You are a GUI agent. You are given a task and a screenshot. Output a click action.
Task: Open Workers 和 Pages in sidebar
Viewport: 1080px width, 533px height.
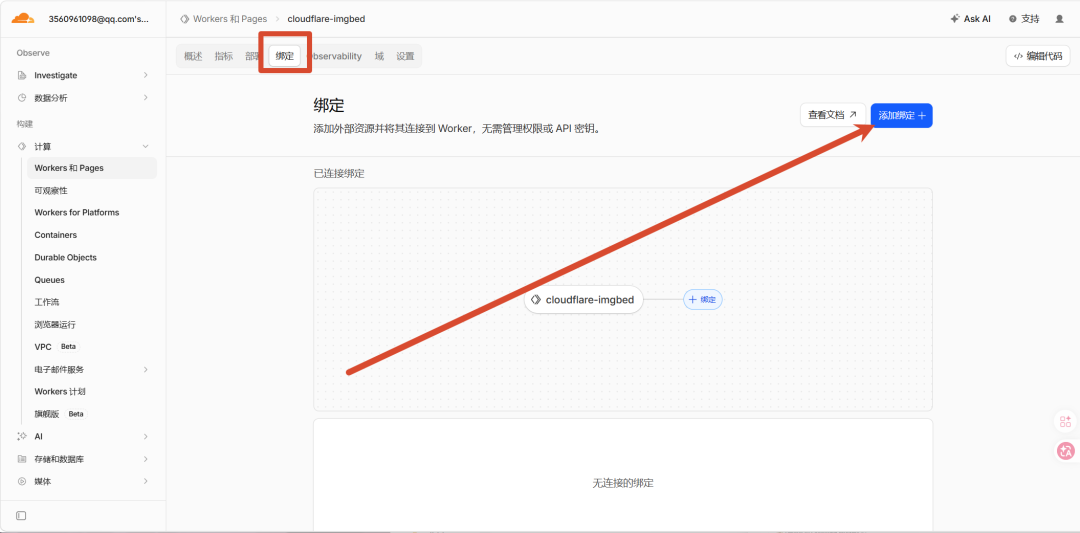coord(92,168)
